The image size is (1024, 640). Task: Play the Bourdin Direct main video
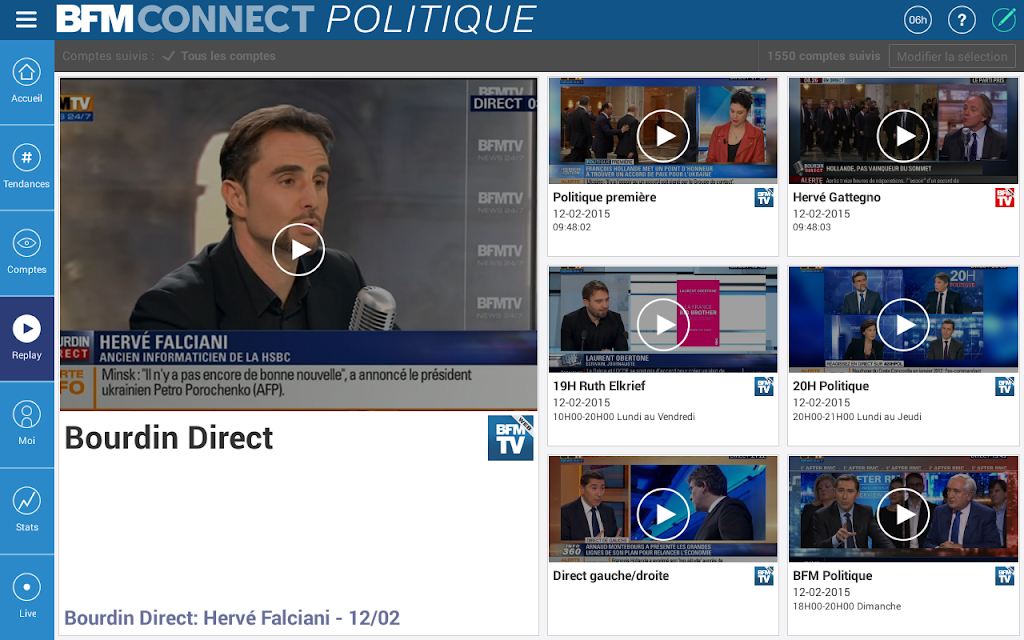pyautogui.click(x=298, y=249)
